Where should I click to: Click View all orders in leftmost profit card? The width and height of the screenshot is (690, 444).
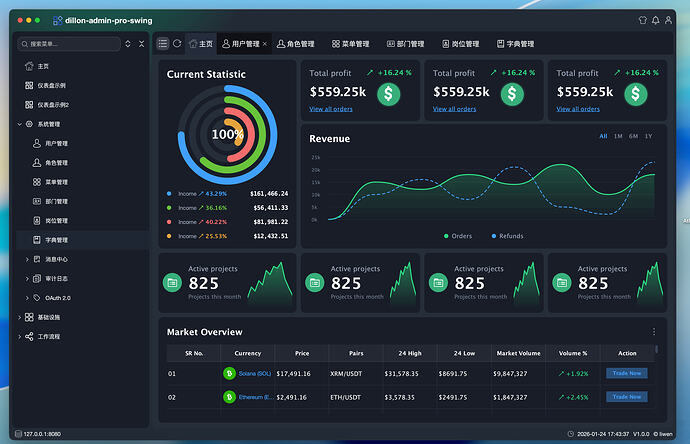point(331,109)
